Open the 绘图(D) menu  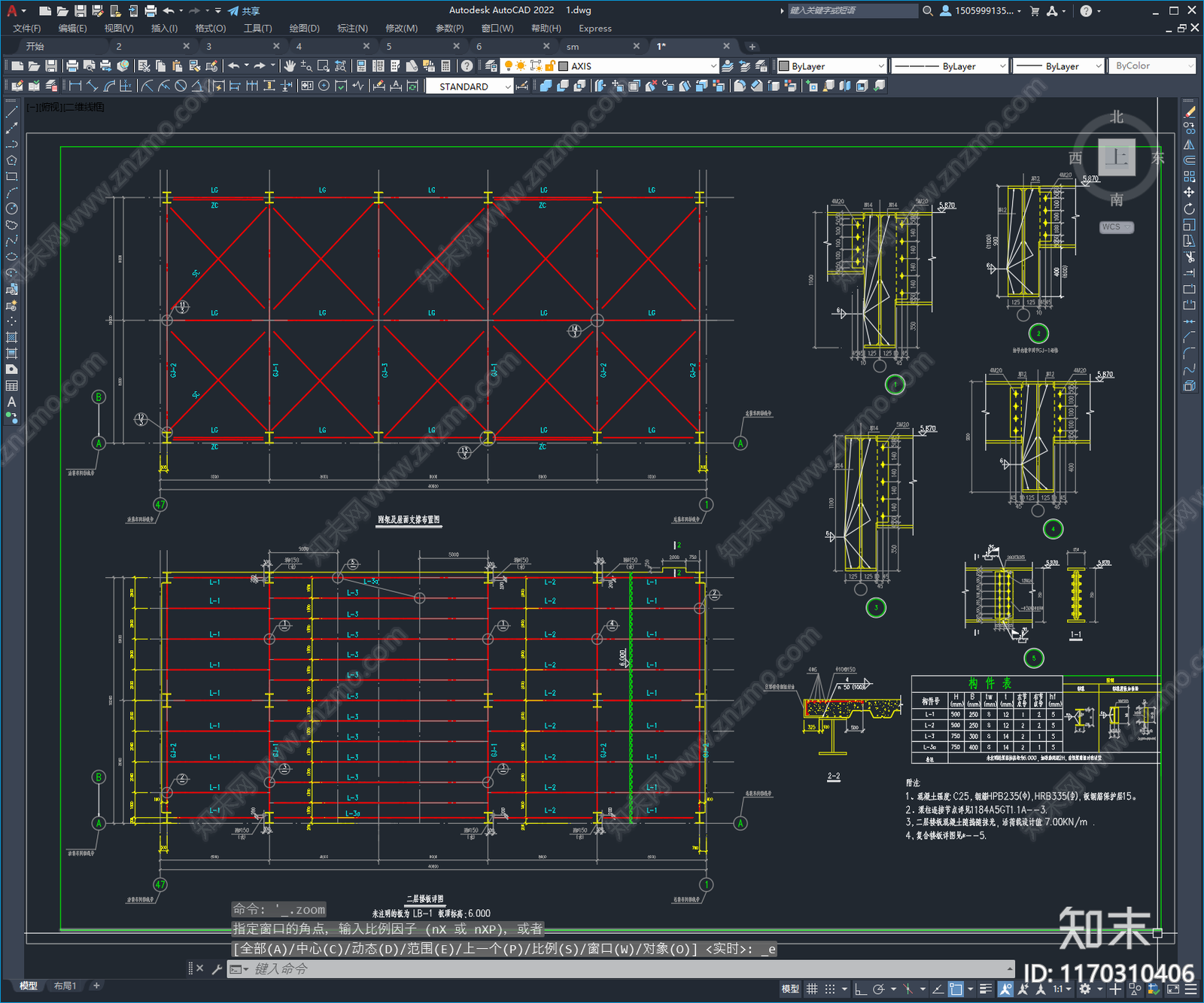(x=304, y=28)
